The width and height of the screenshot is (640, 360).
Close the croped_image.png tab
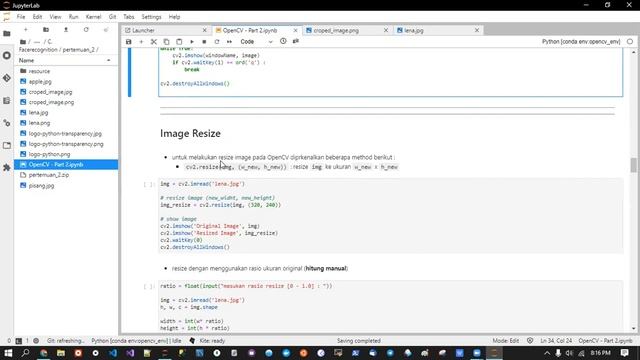pyautogui.click(x=386, y=30)
